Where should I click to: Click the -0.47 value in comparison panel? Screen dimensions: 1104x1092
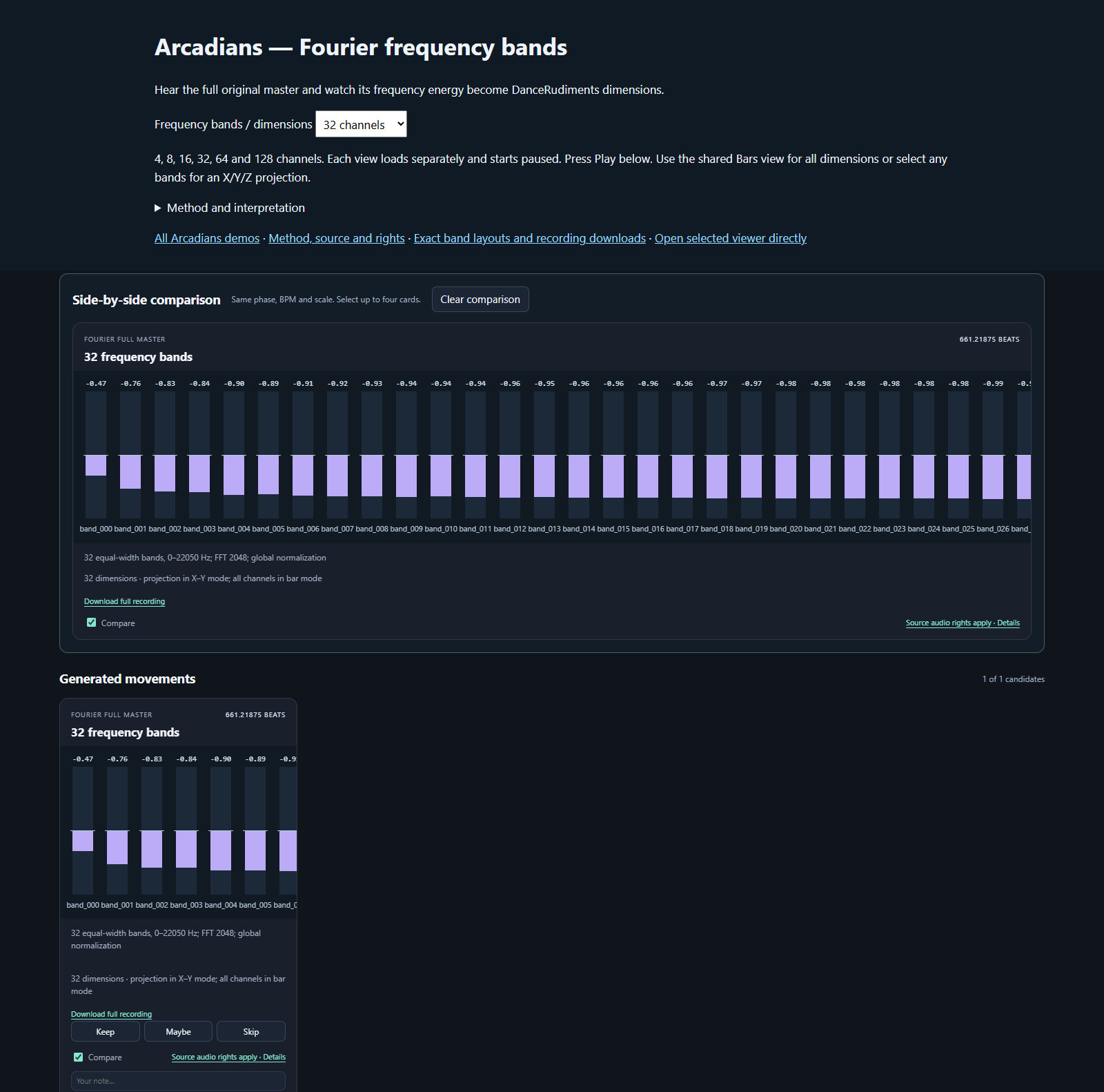(96, 383)
